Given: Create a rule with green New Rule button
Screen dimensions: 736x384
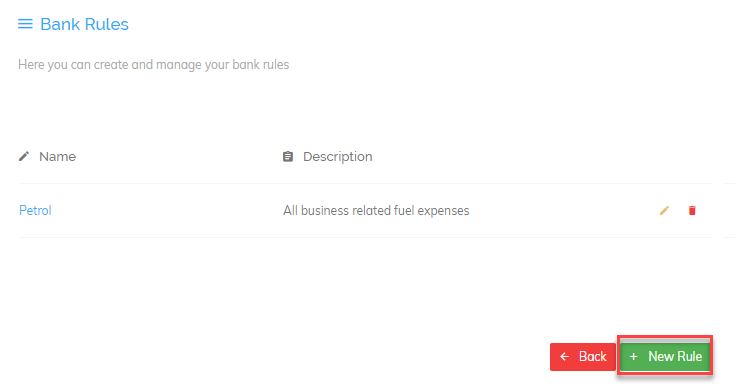Looking at the screenshot, I should coord(665,357).
